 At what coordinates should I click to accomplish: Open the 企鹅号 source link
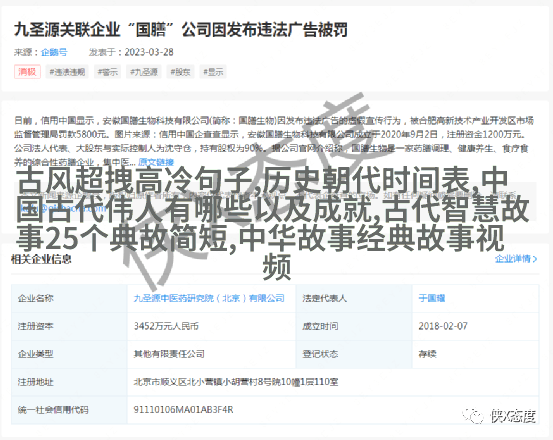click(x=54, y=52)
